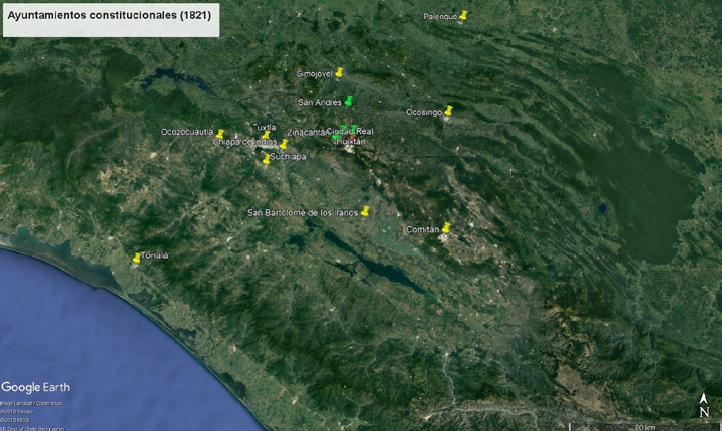The height and width of the screenshot is (431, 722).
Task: Select the Tuxtla yellow pushpin
Action: (266, 135)
